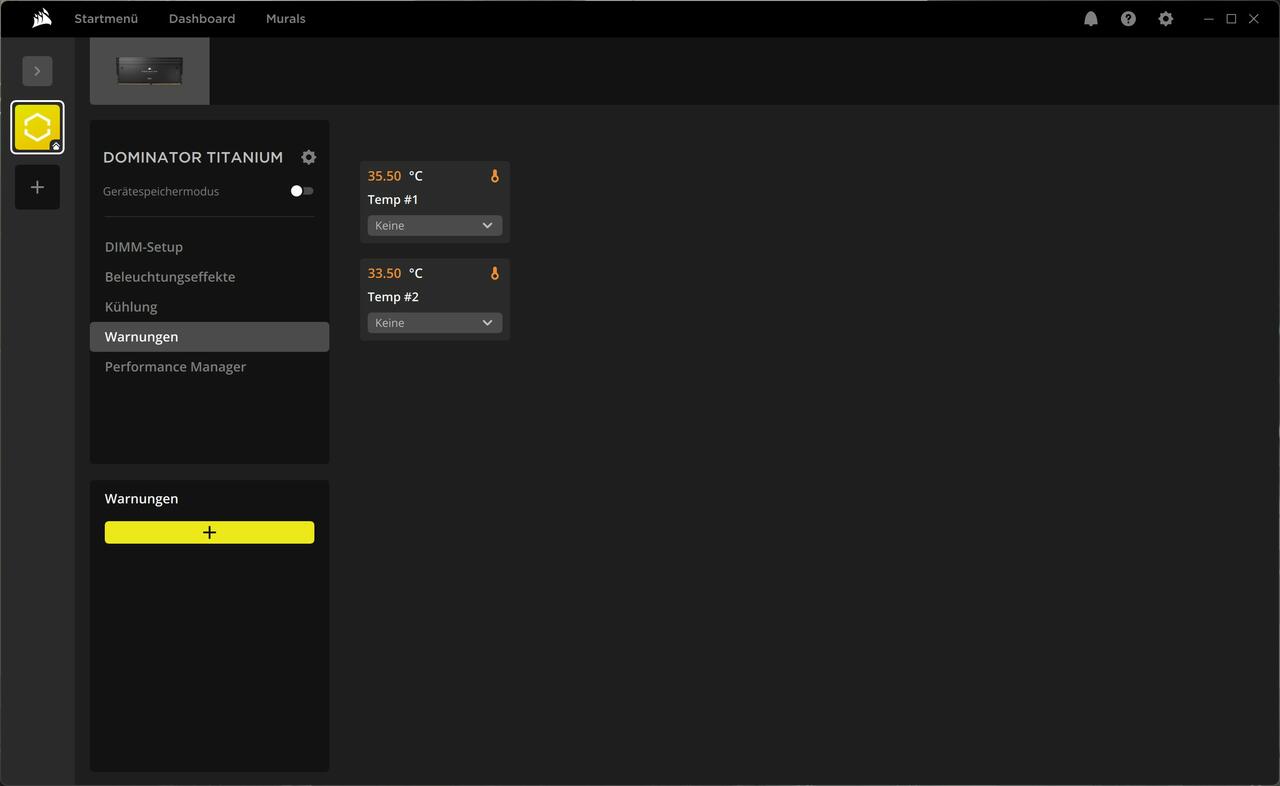Select the yellow hexagon profile icon
The image size is (1280, 786).
coord(37,127)
